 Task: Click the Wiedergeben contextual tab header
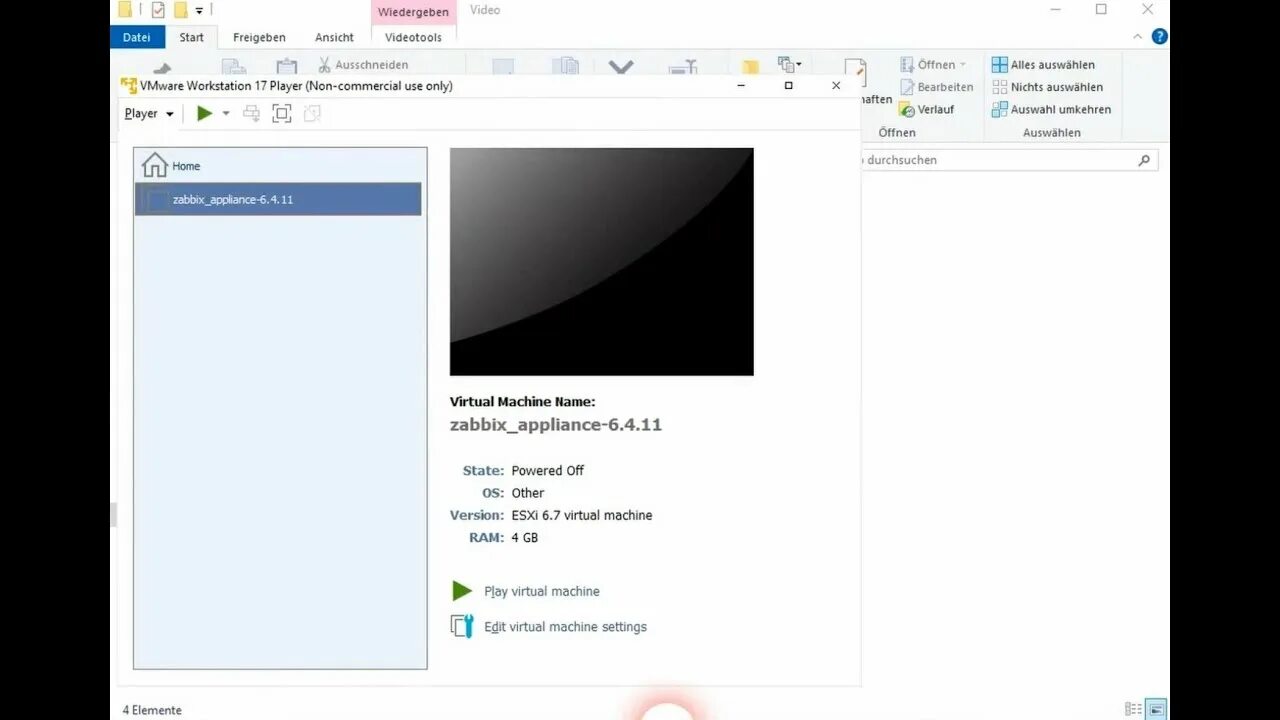click(x=413, y=12)
